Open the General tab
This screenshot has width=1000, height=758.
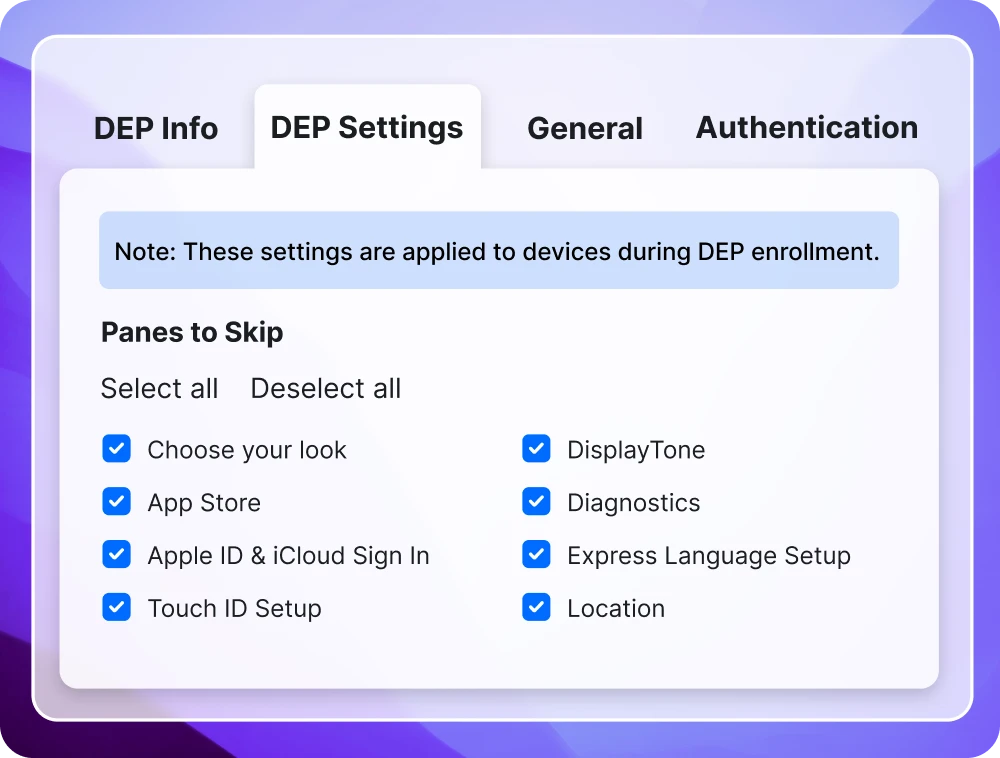coord(585,128)
